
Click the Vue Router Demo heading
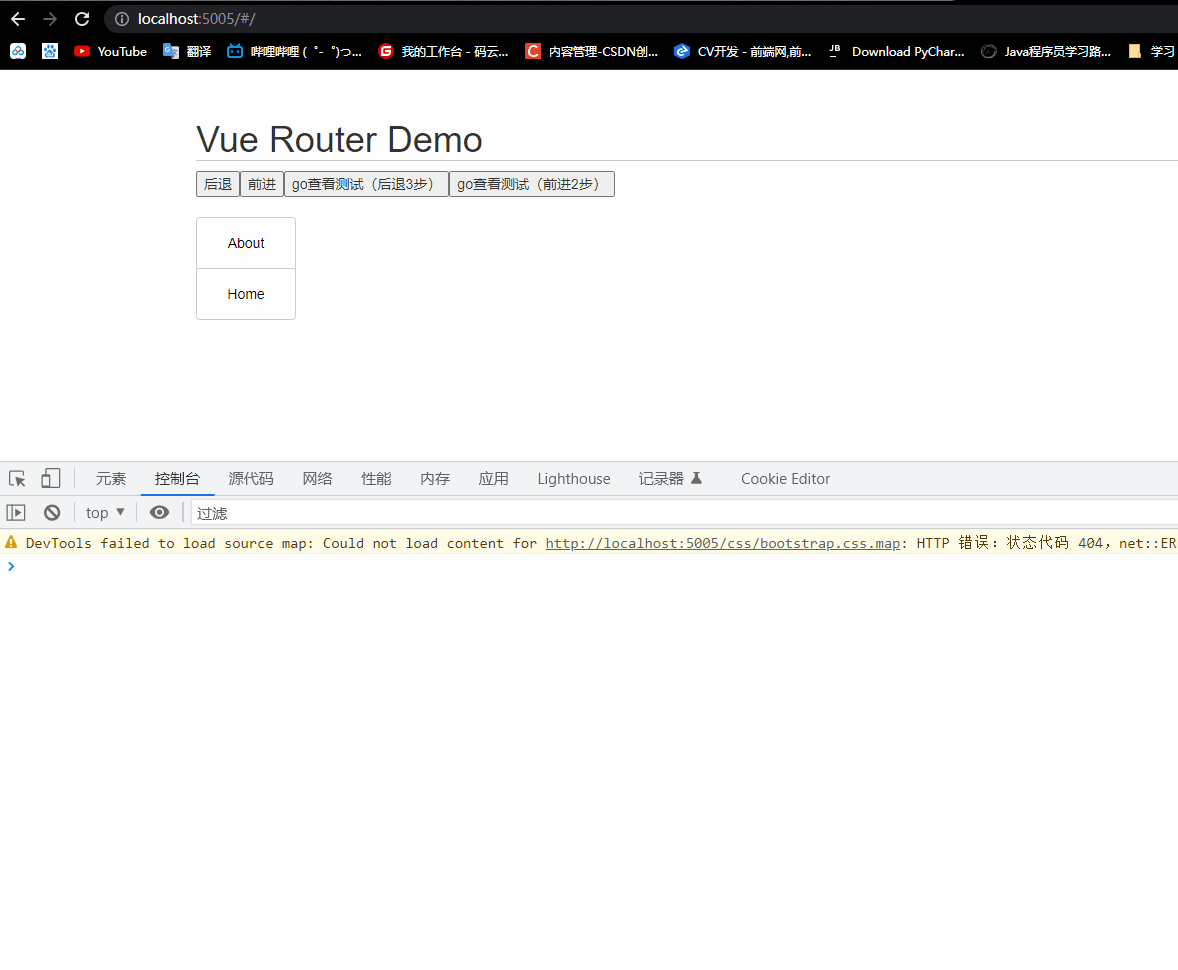tap(339, 140)
